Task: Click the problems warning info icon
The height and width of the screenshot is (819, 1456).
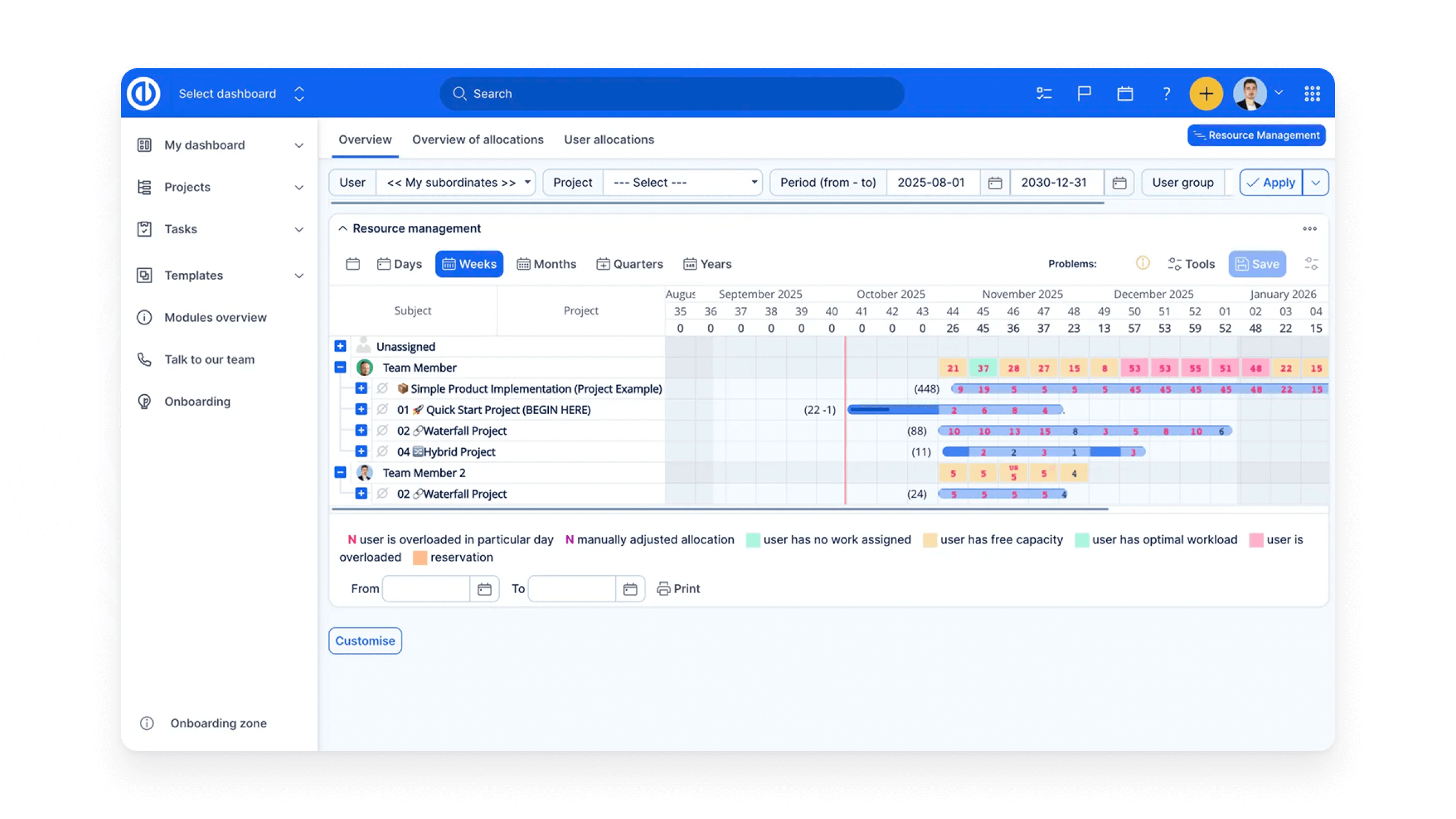Action: pyautogui.click(x=1143, y=263)
